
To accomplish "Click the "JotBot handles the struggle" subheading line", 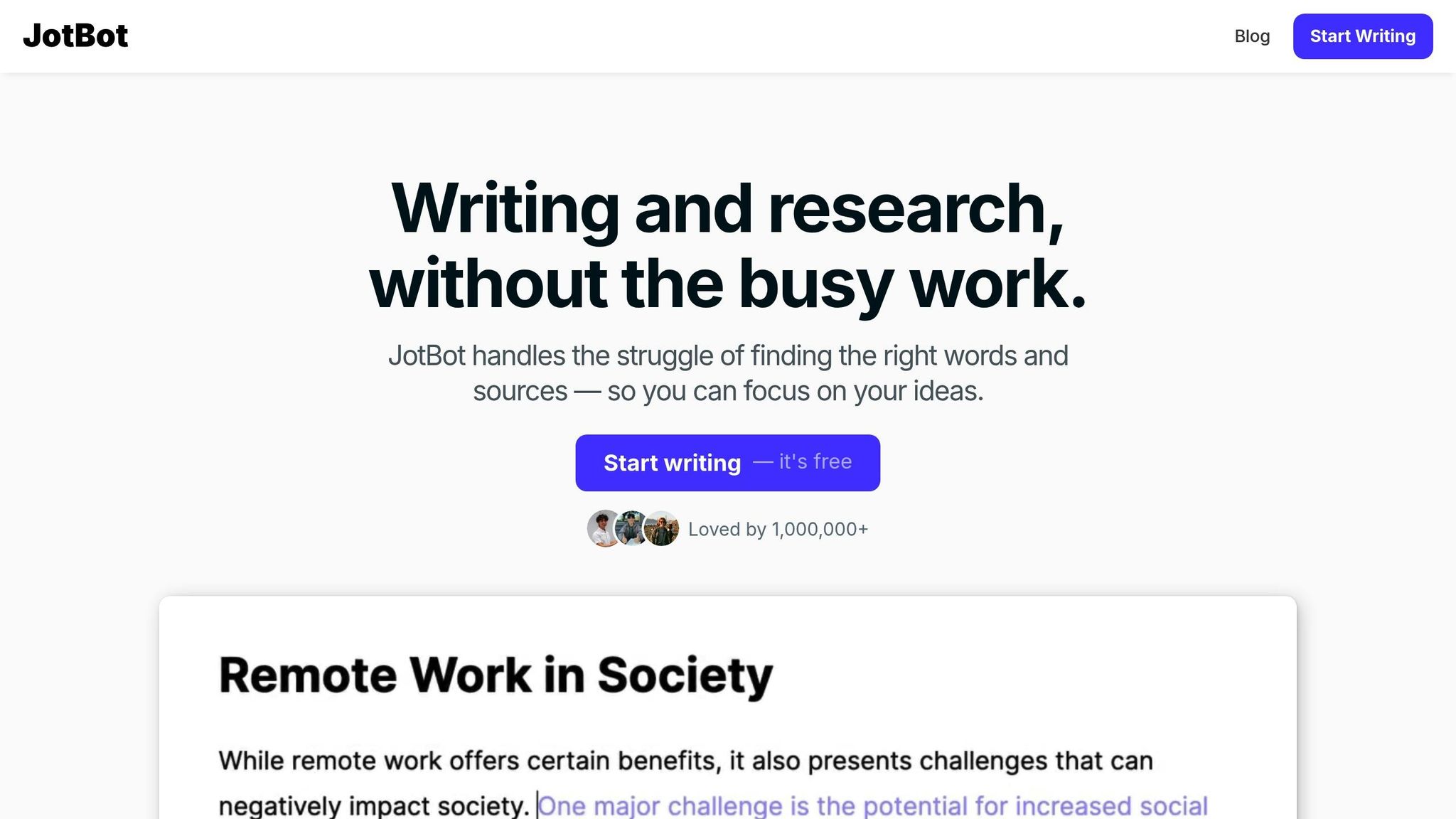I will click(x=727, y=355).
